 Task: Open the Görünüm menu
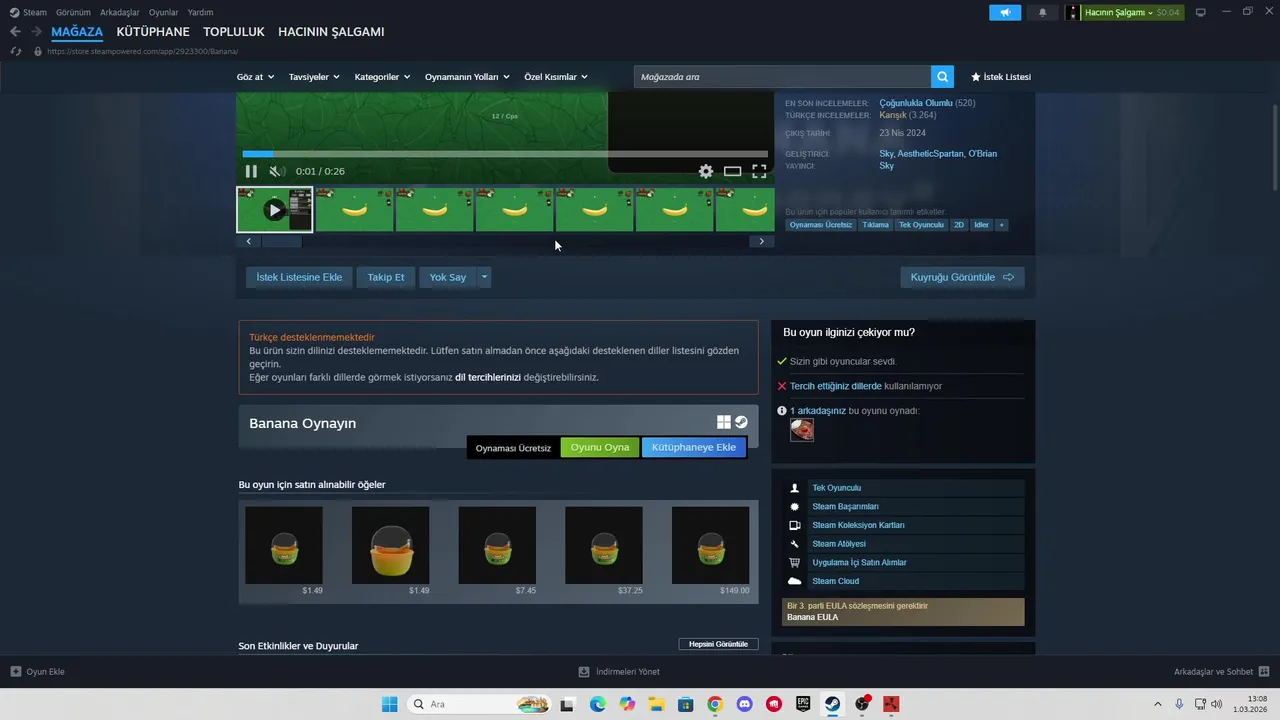pos(73,12)
